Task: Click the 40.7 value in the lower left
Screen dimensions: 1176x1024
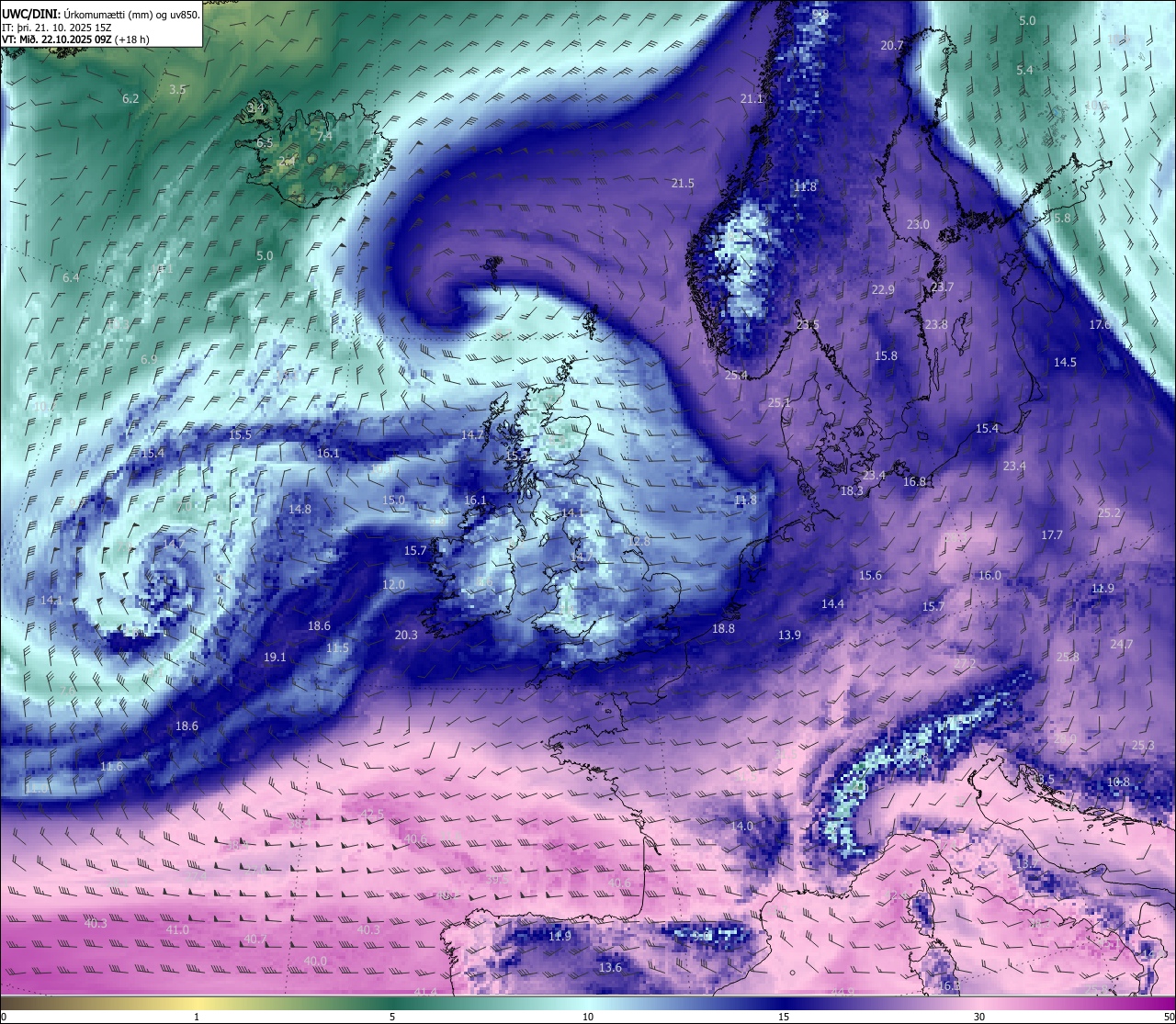Action: tap(255, 939)
